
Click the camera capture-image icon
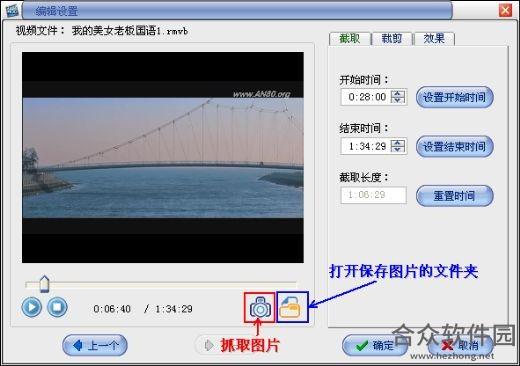tap(260, 307)
